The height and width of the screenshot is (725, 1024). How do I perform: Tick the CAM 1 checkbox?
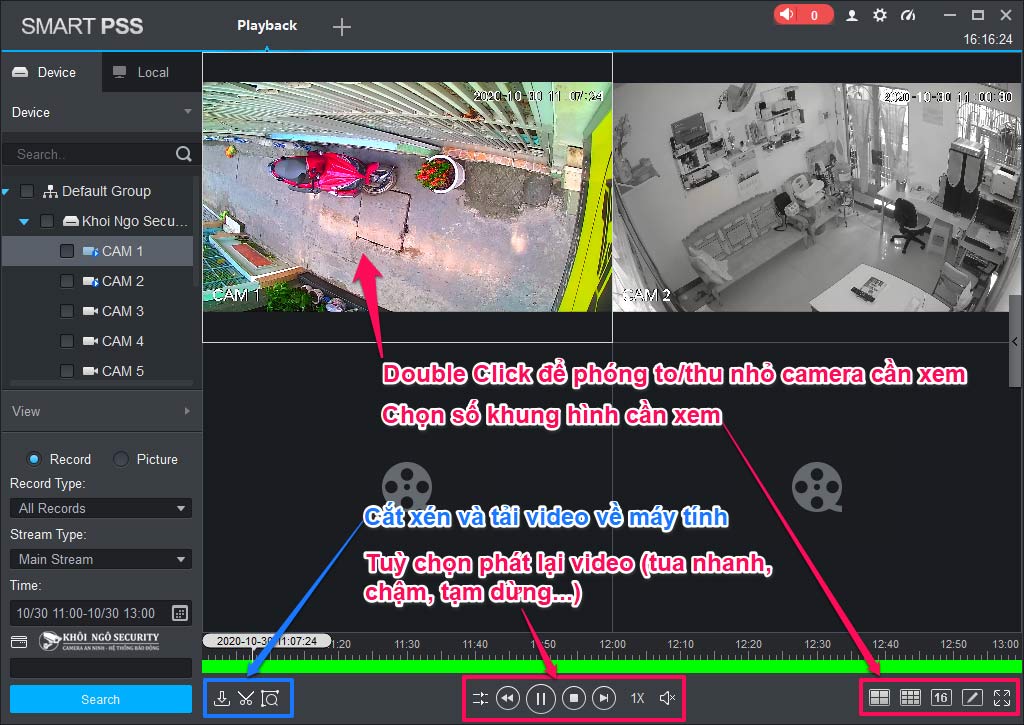[67, 251]
